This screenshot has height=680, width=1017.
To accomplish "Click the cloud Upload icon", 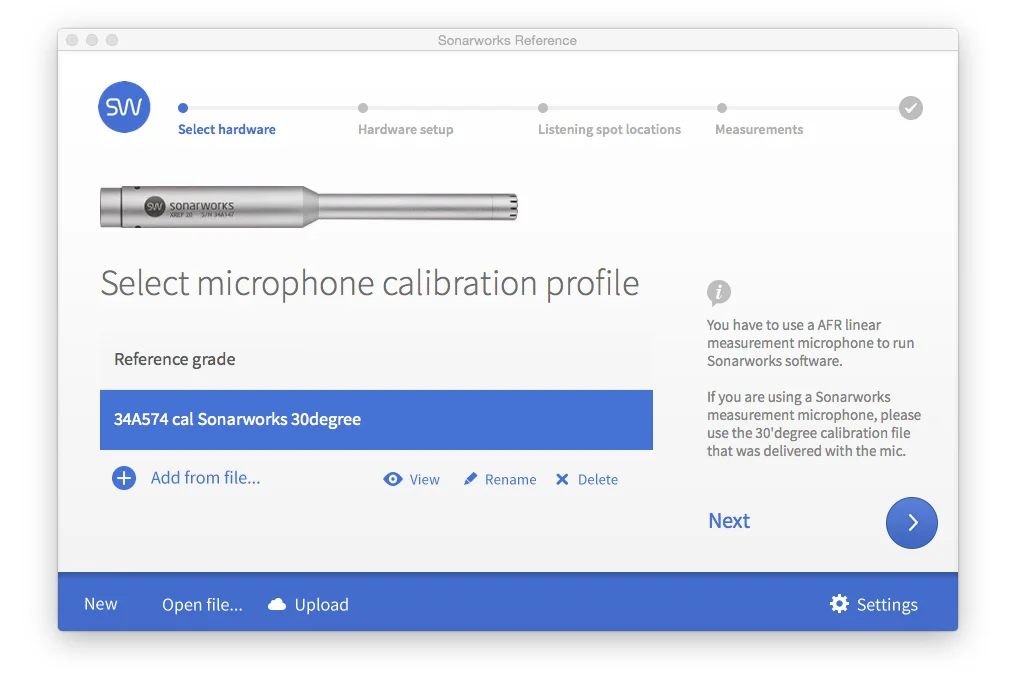I will pos(277,605).
